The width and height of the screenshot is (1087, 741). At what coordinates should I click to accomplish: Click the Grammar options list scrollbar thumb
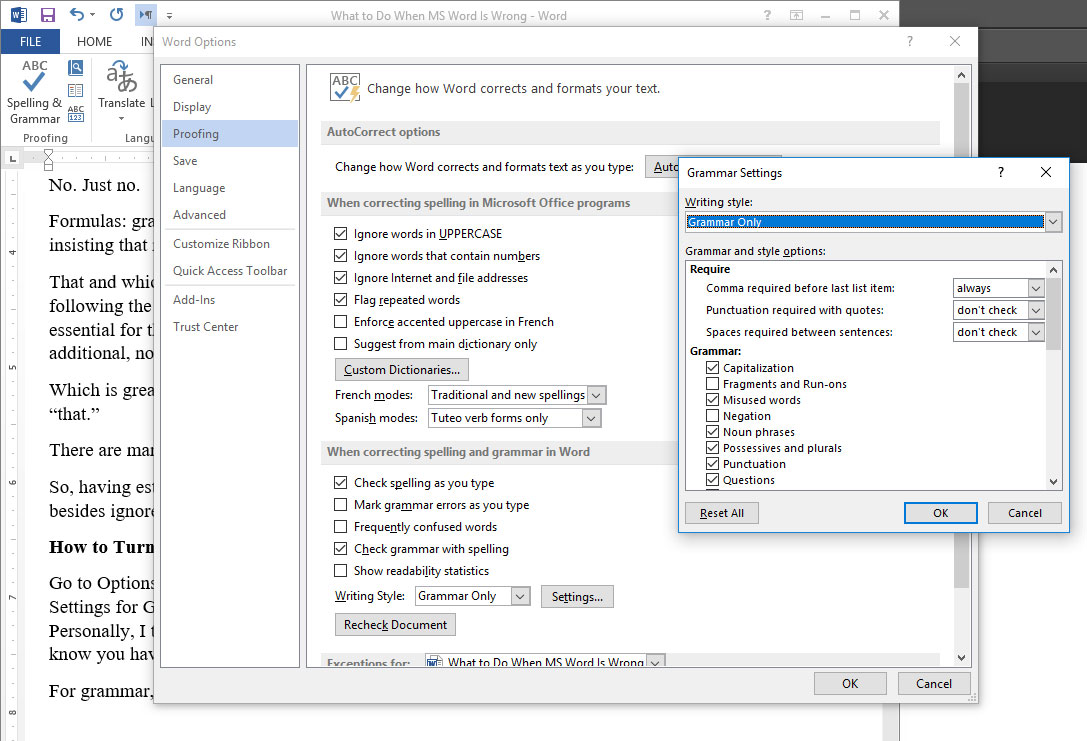pos(1053,314)
